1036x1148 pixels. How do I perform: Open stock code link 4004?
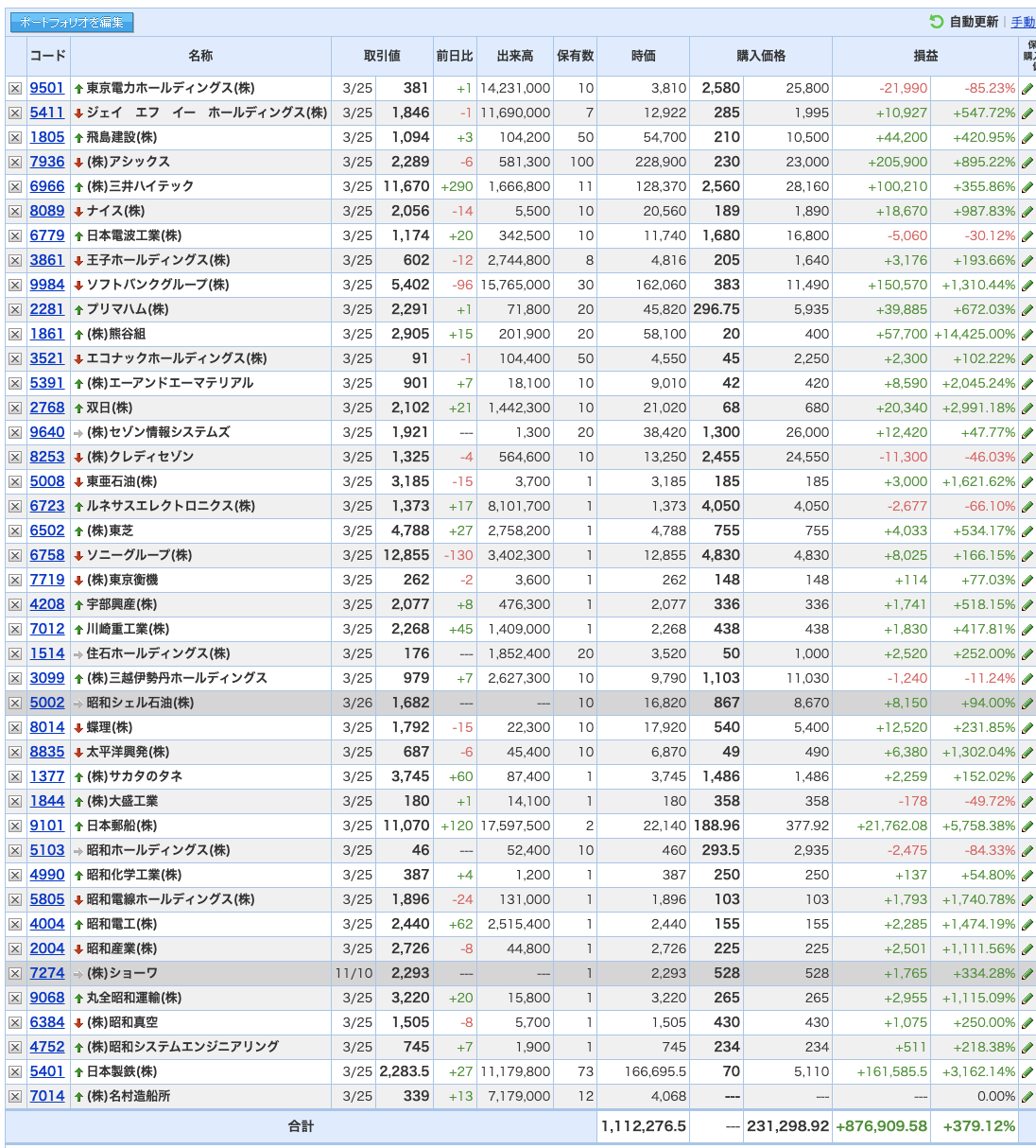click(x=47, y=924)
